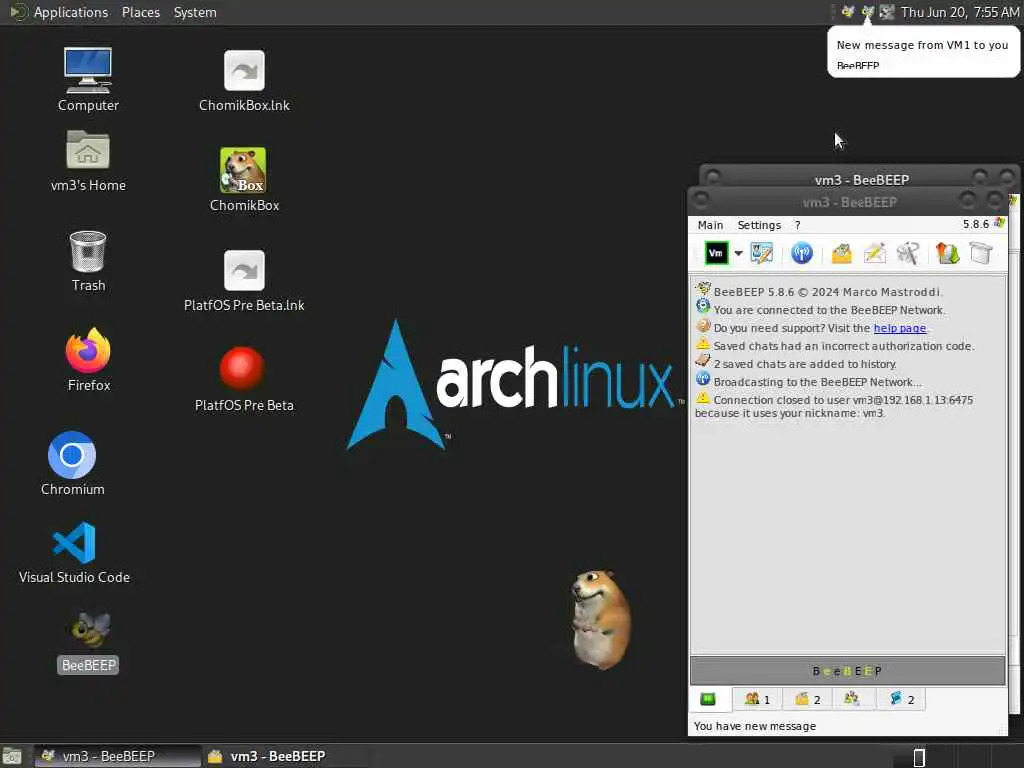Launch Firefox from the desktop

pos(88,360)
